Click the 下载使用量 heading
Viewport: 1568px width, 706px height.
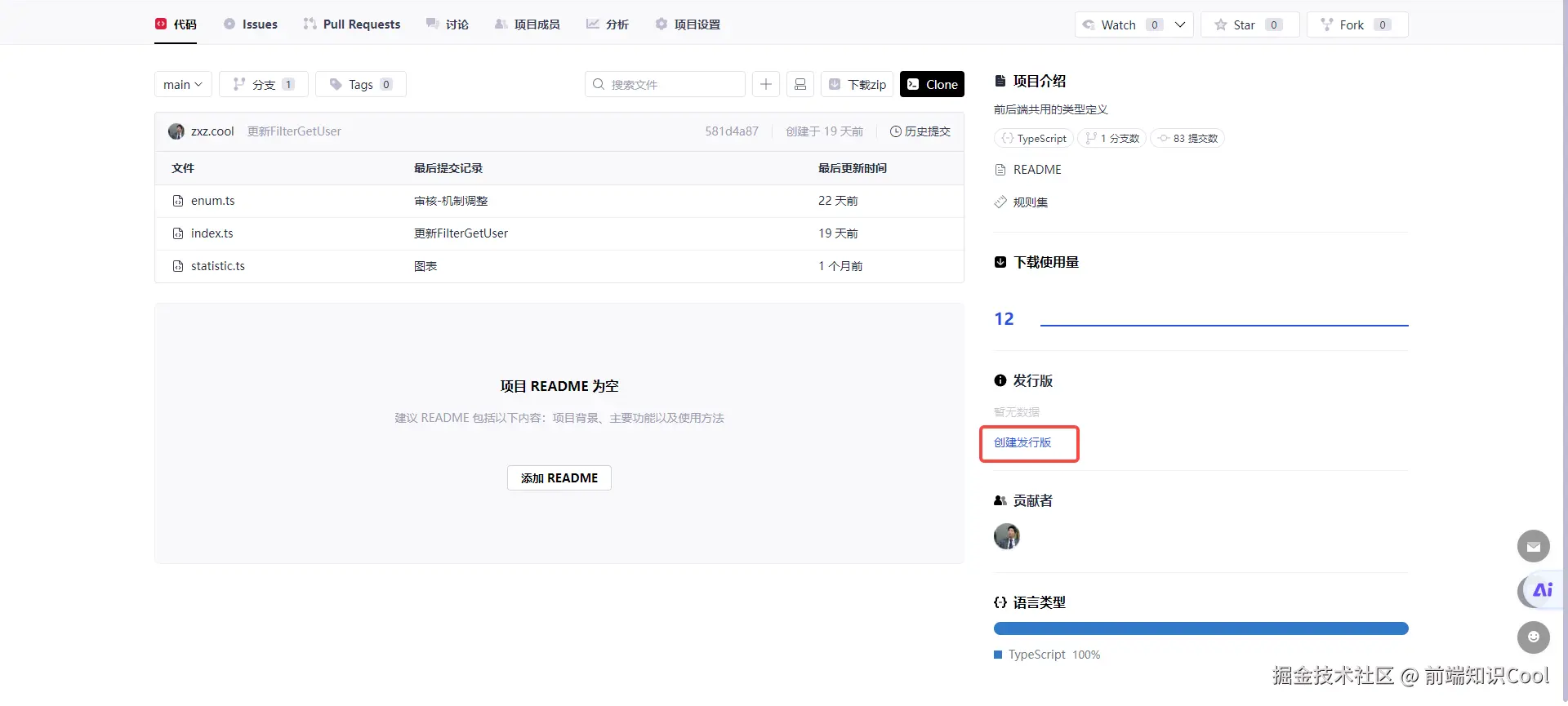pos(1036,262)
